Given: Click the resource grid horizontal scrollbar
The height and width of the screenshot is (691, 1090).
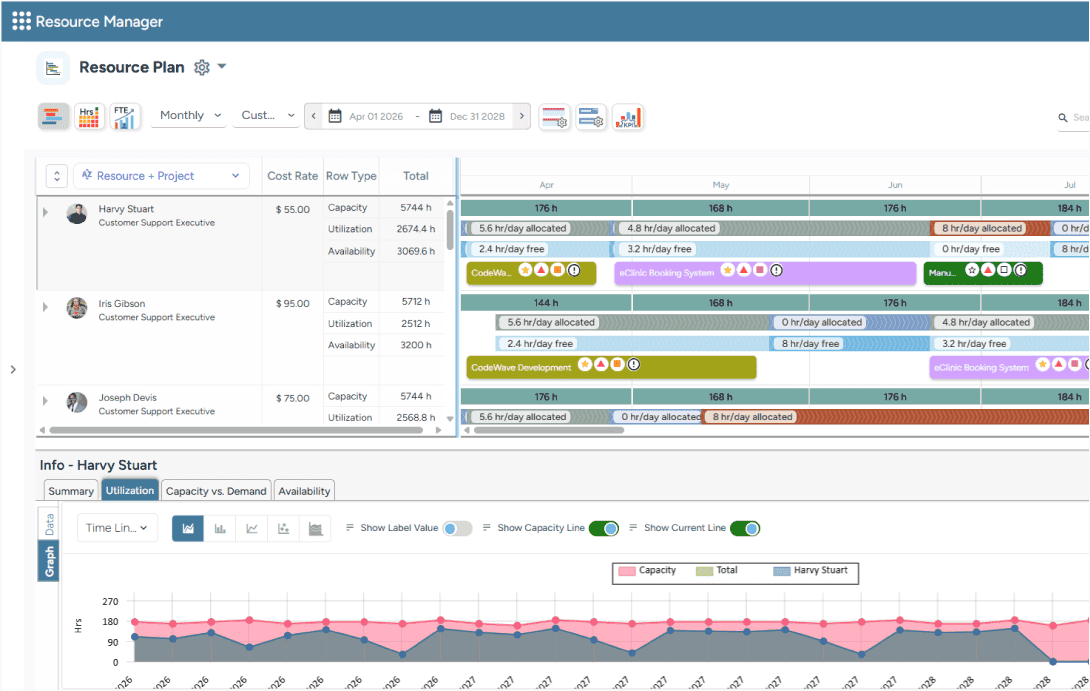Looking at the screenshot, I should tap(236, 430).
